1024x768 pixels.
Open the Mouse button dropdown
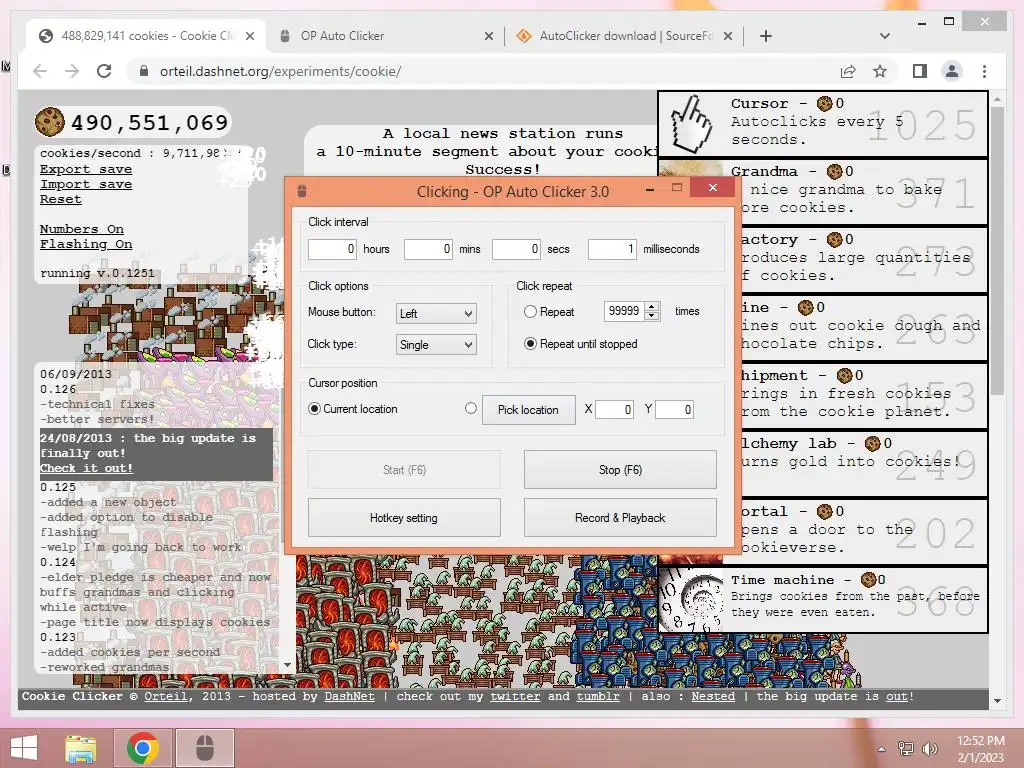point(436,313)
